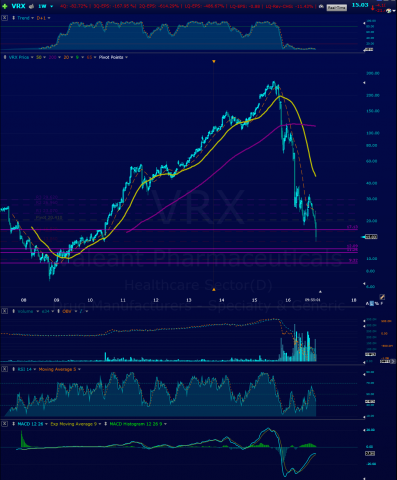Screen dimensions: 397x480
Task: Click the move handle beside RSI 14
Action: 14,369
